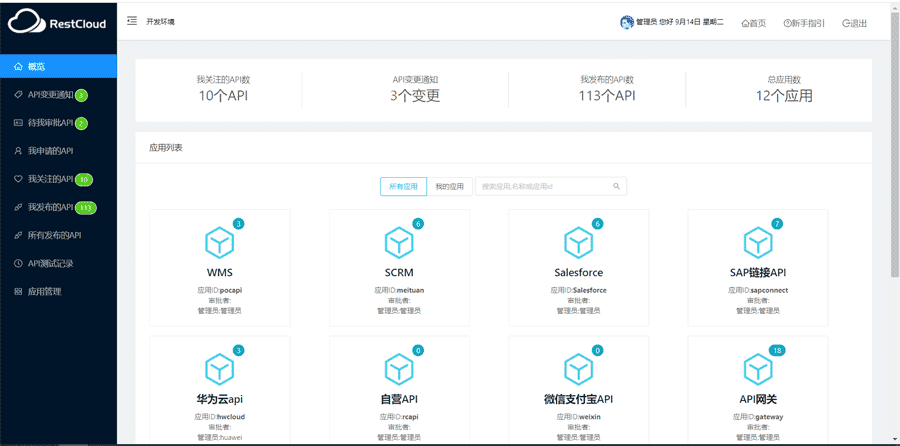Select the 所有应用 filter button
Image resolution: width=900 pixels, height=446 pixels.
pos(404,187)
